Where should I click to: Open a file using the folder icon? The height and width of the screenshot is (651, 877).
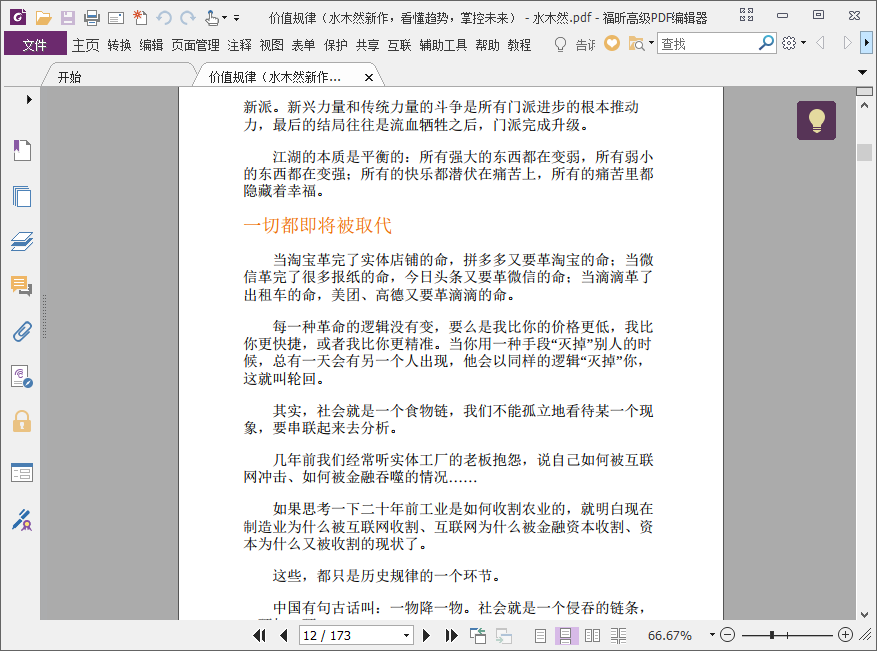coord(43,18)
